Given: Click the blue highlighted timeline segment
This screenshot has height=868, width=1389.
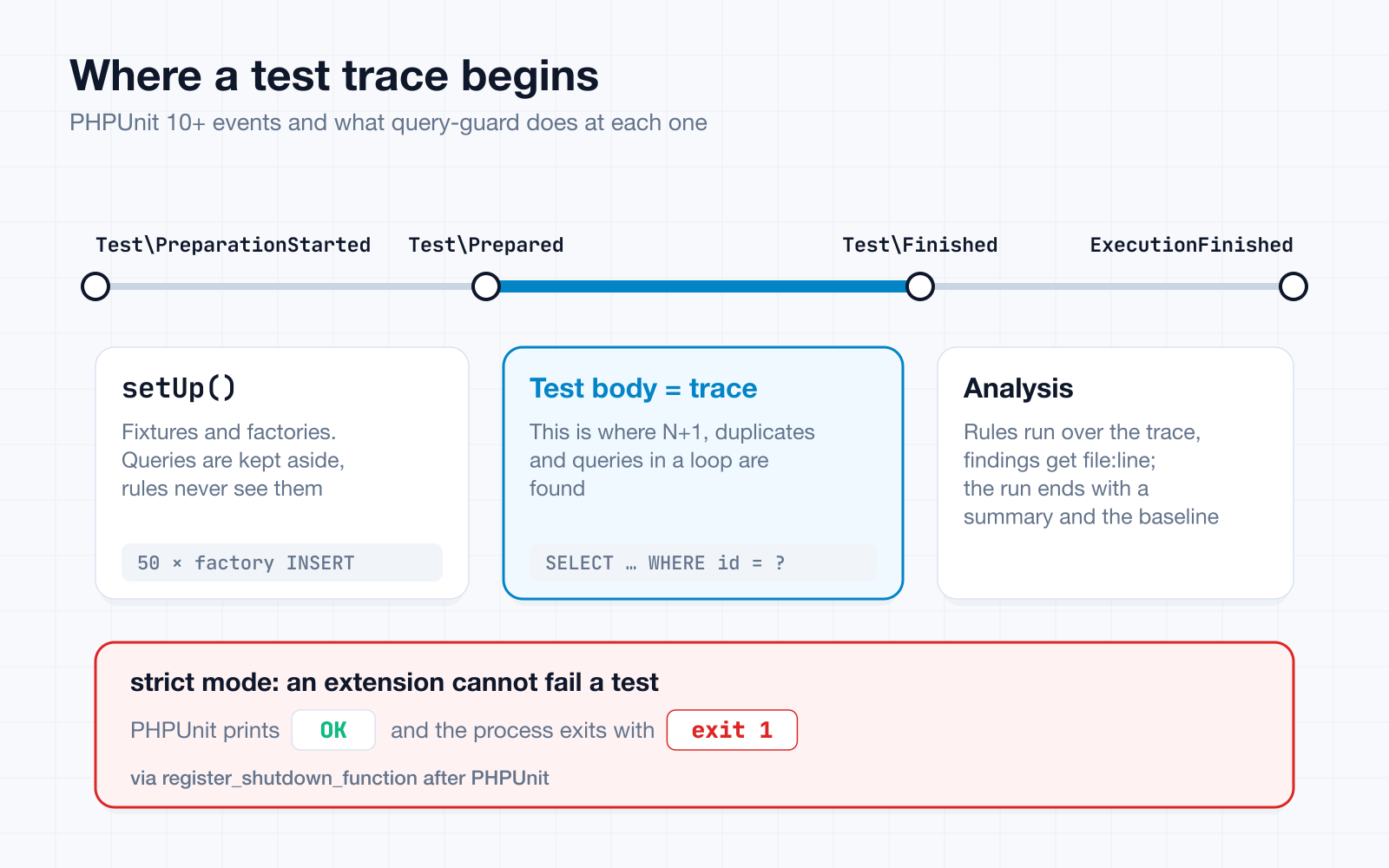Looking at the screenshot, I should [x=703, y=286].
